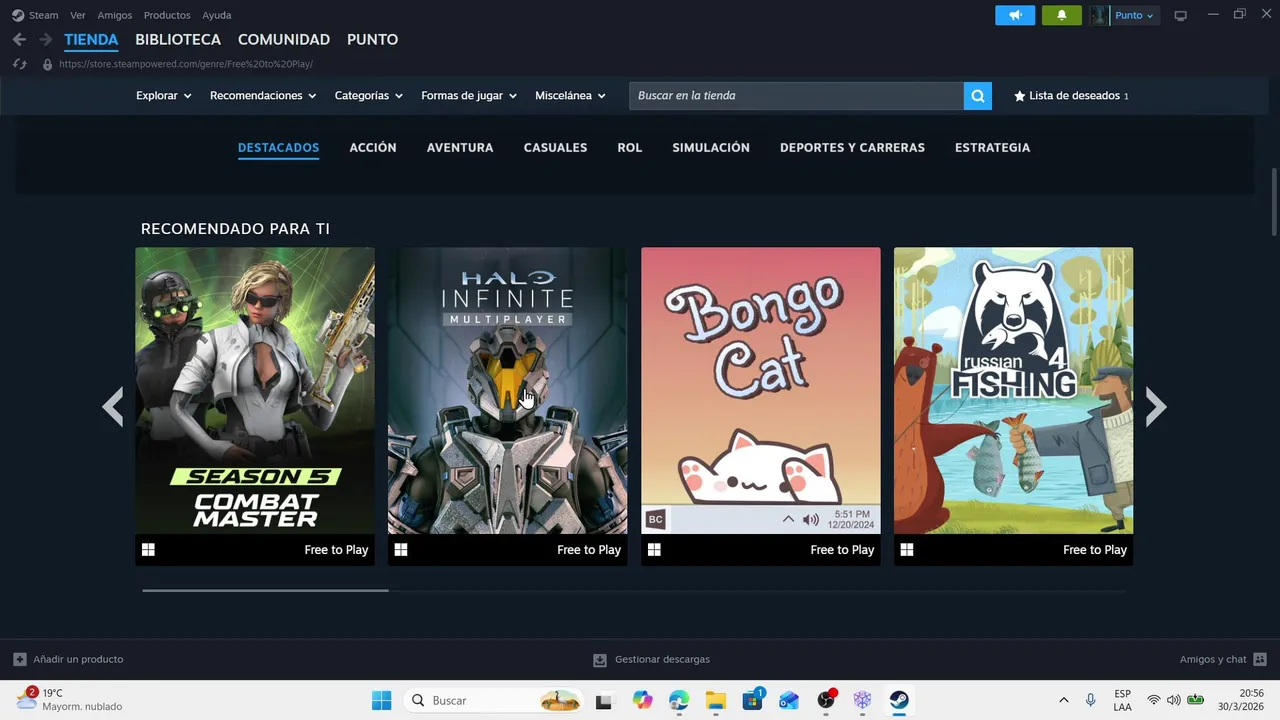Go to the COMUNIDAD section

pyautogui.click(x=284, y=40)
